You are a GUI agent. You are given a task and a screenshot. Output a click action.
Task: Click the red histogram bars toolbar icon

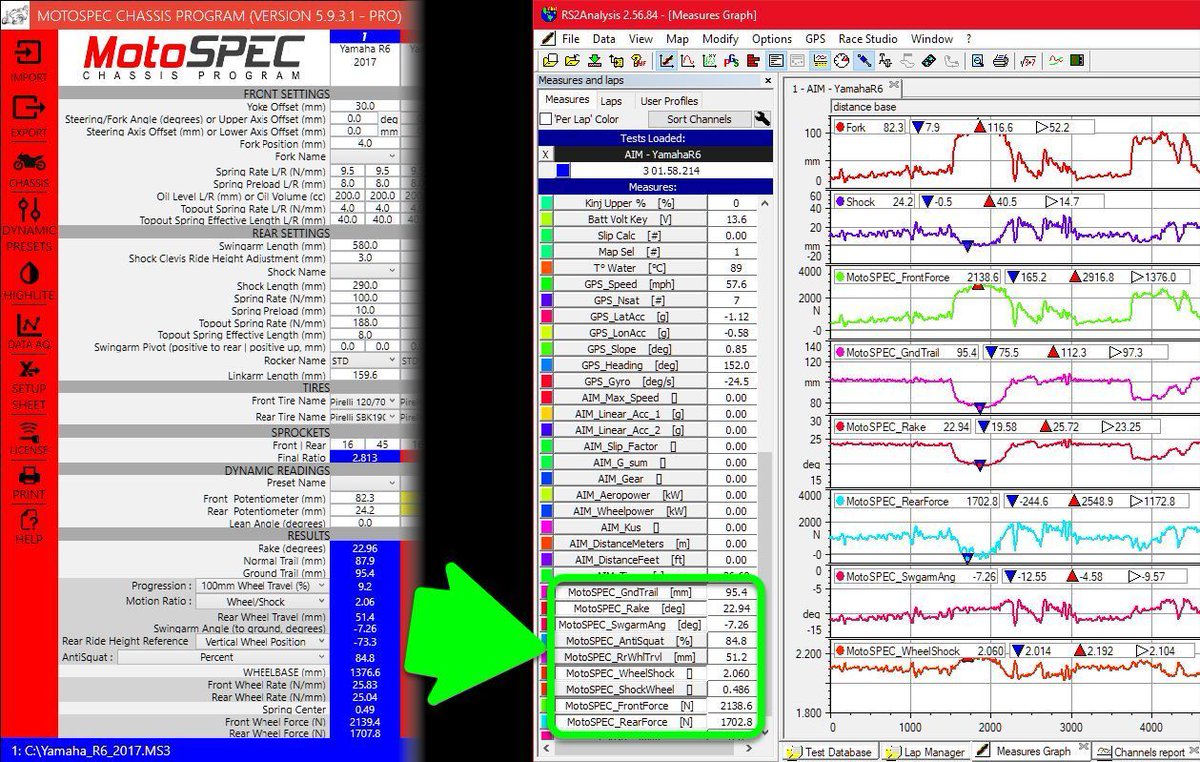752,60
